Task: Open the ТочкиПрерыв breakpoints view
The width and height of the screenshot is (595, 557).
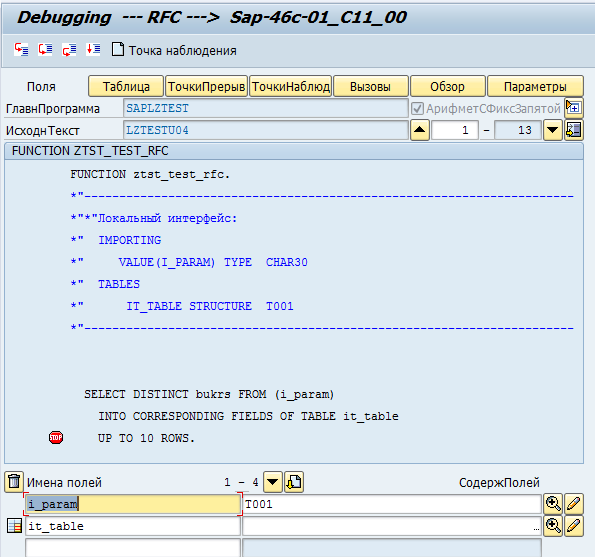Action: pyautogui.click(x=206, y=87)
